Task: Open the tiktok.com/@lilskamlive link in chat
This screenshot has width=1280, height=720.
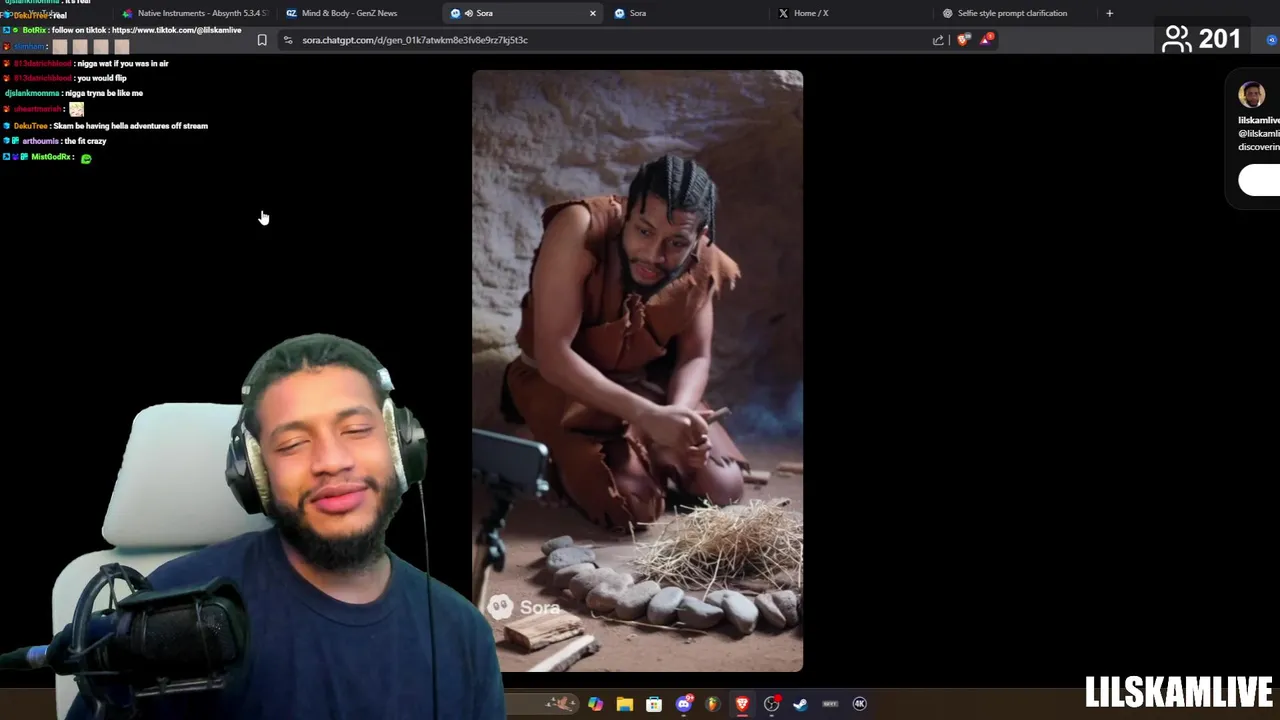Action: (176, 30)
